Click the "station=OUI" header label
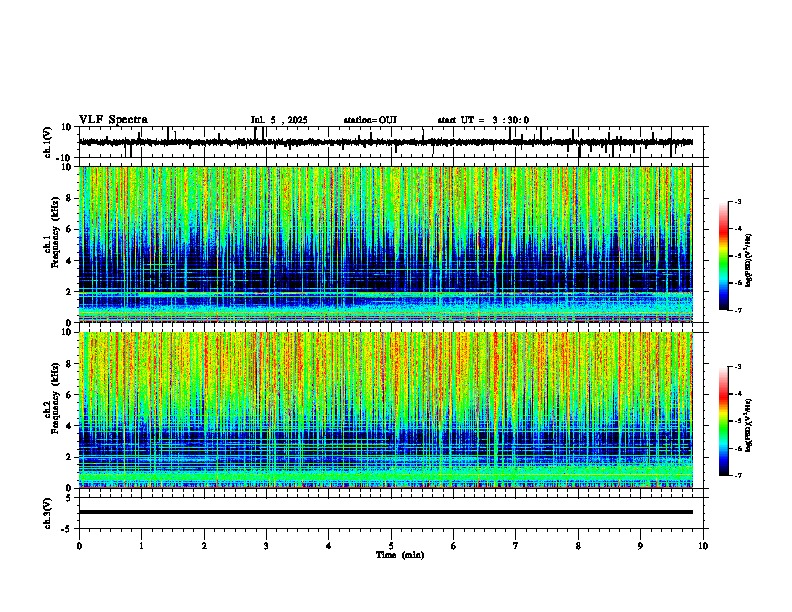 point(370,120)
